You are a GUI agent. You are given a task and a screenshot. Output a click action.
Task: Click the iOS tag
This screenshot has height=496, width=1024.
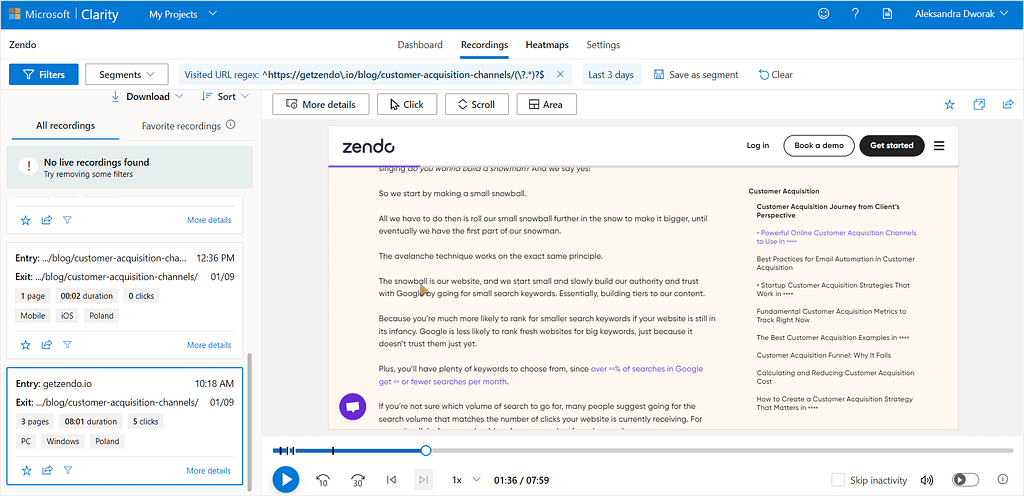point(69,315)
